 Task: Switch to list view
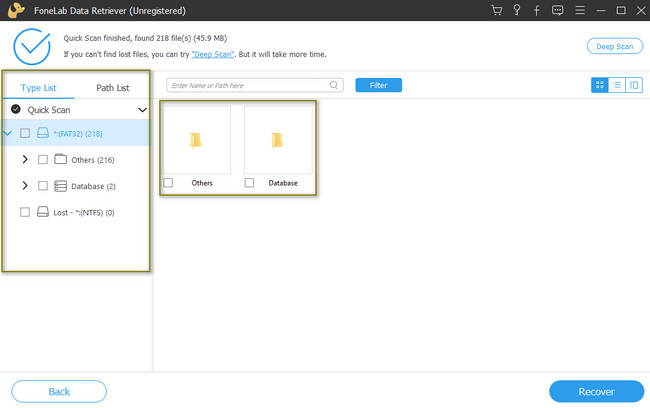click(617, 85)
